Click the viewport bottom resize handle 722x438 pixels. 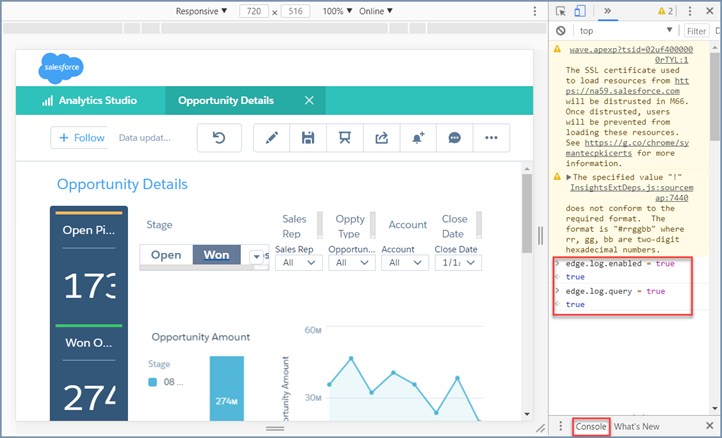275,429
